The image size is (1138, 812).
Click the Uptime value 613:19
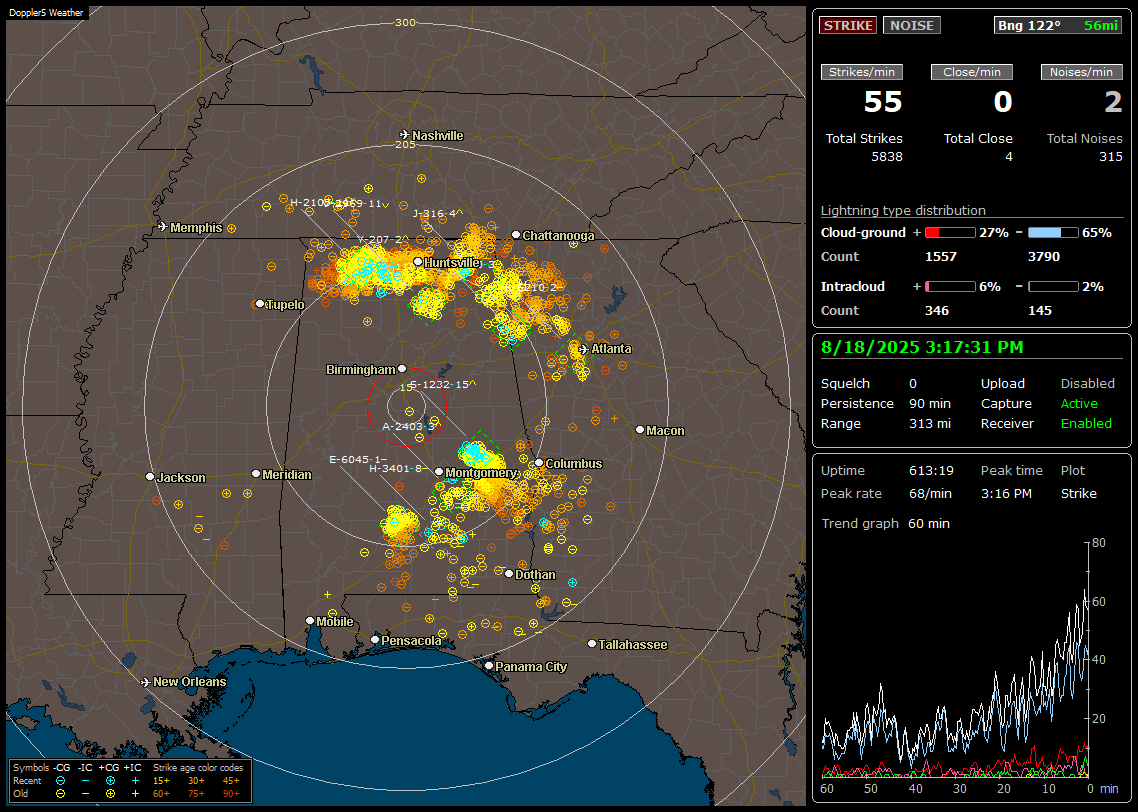[931, 470]
